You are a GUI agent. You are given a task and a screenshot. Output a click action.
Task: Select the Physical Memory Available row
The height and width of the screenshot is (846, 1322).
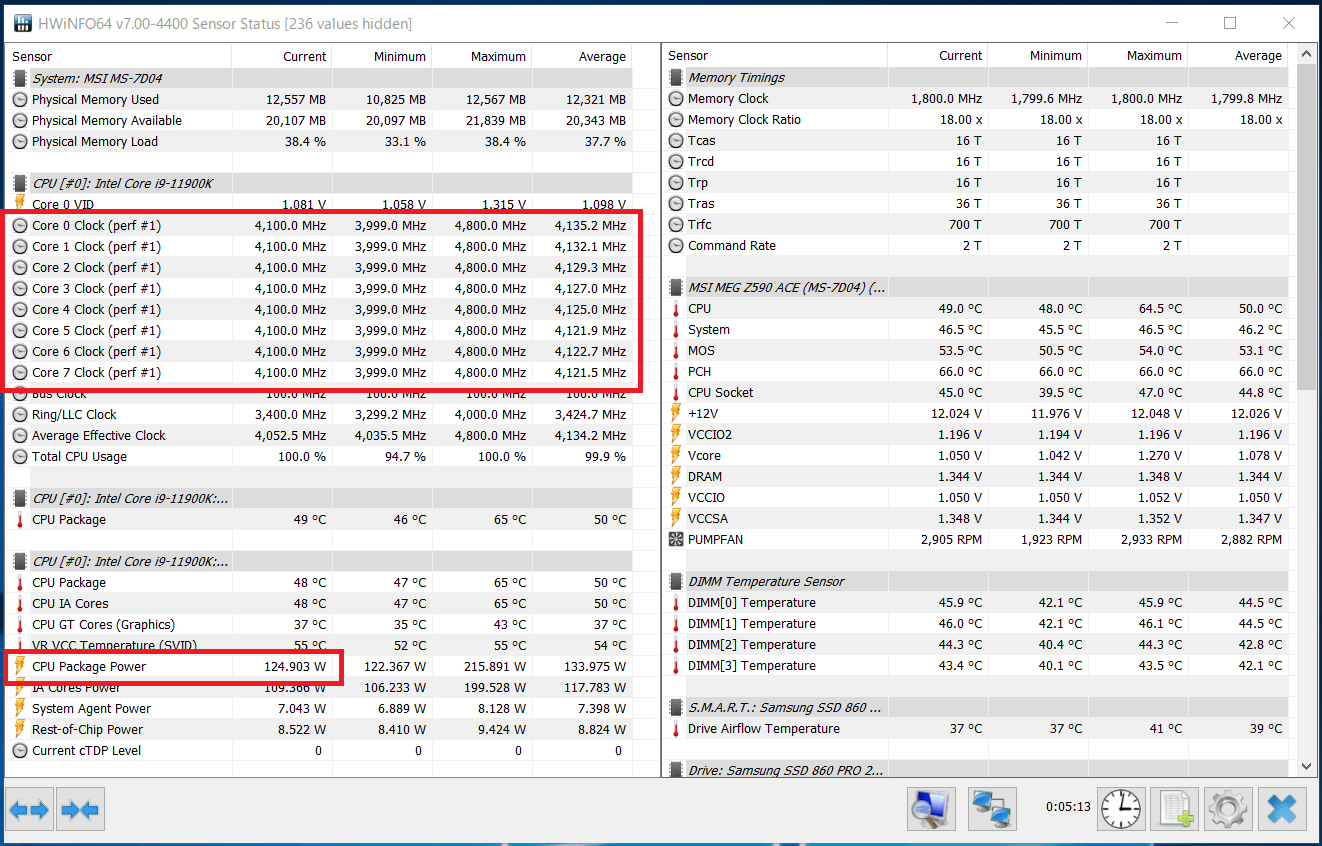(x=319, y=120)
